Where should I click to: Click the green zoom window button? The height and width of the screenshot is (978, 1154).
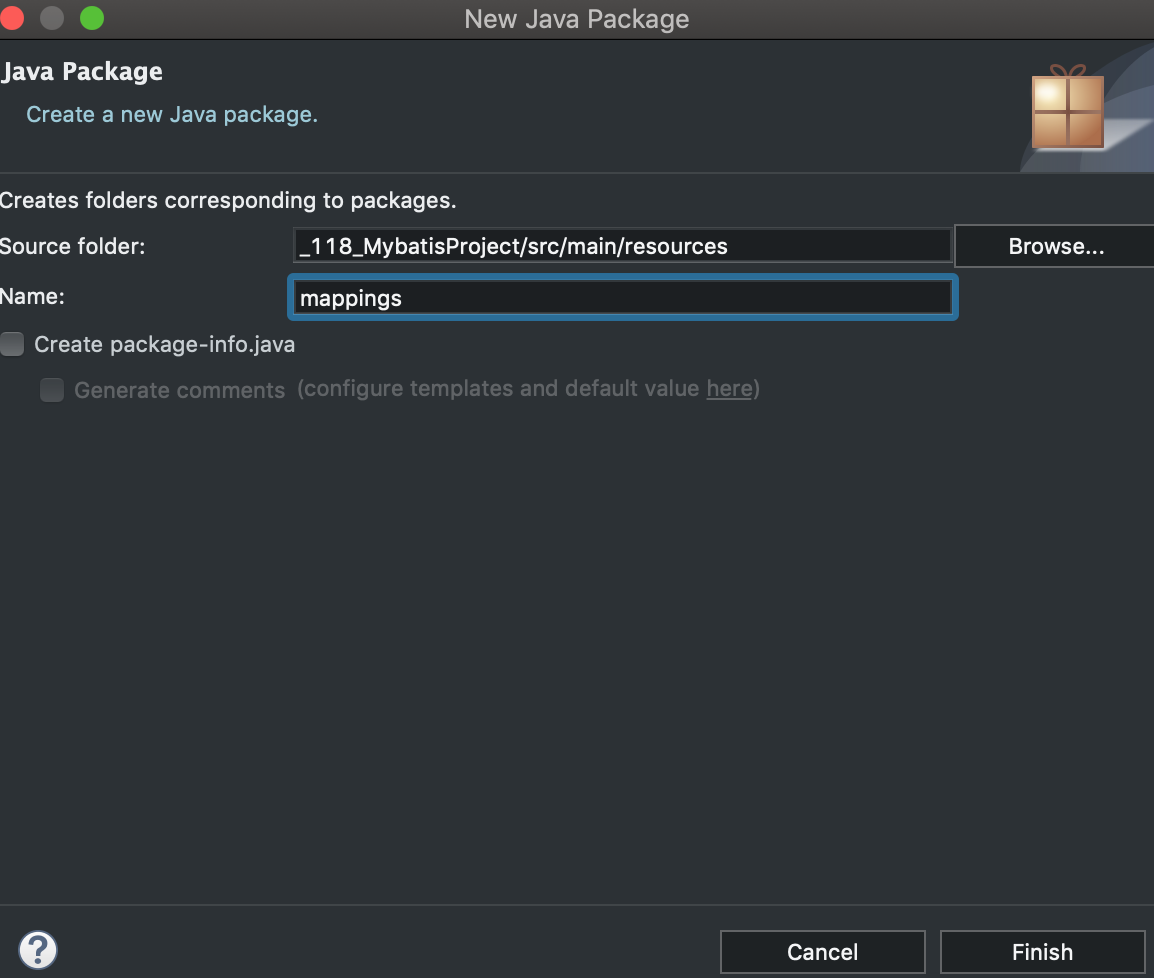[x=92, y=18]
